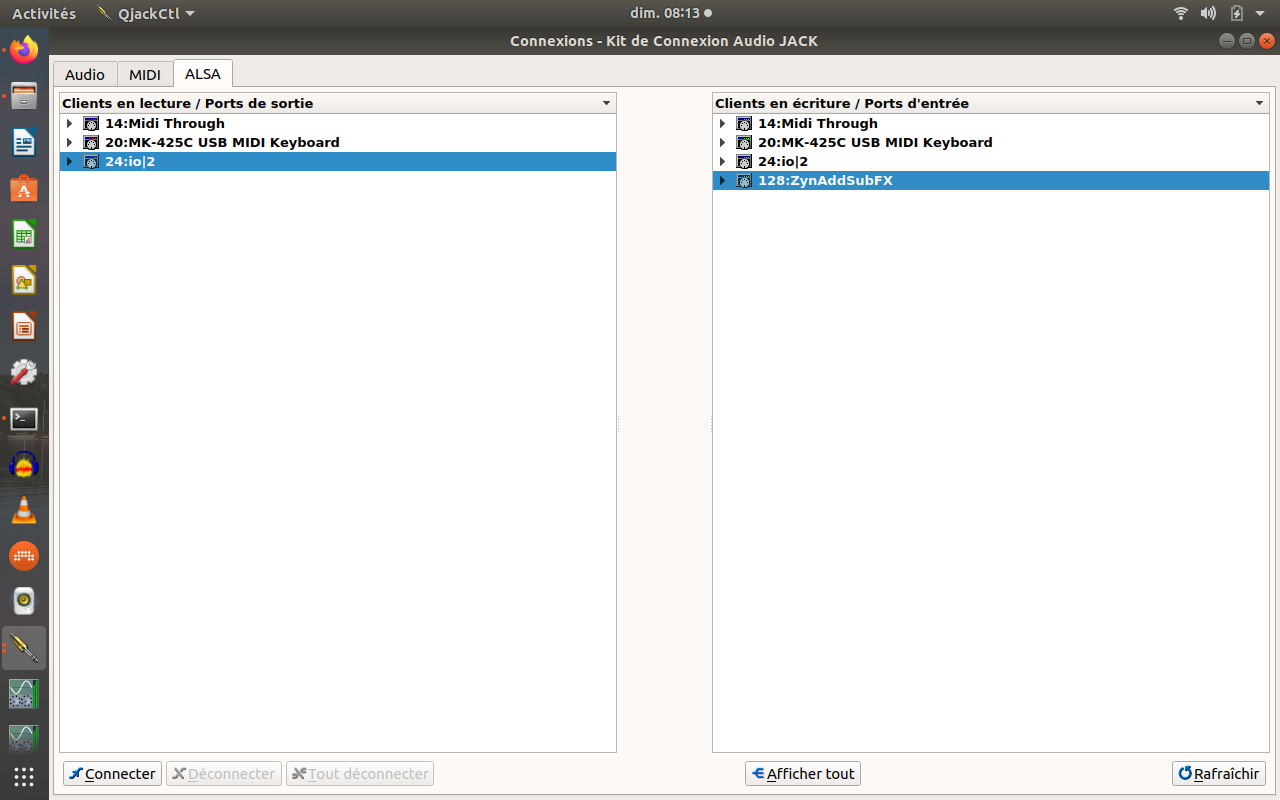This screenshot has width=1280, height=800.
Task: Open the QjackCtl app menu
Action: [146, 14]
